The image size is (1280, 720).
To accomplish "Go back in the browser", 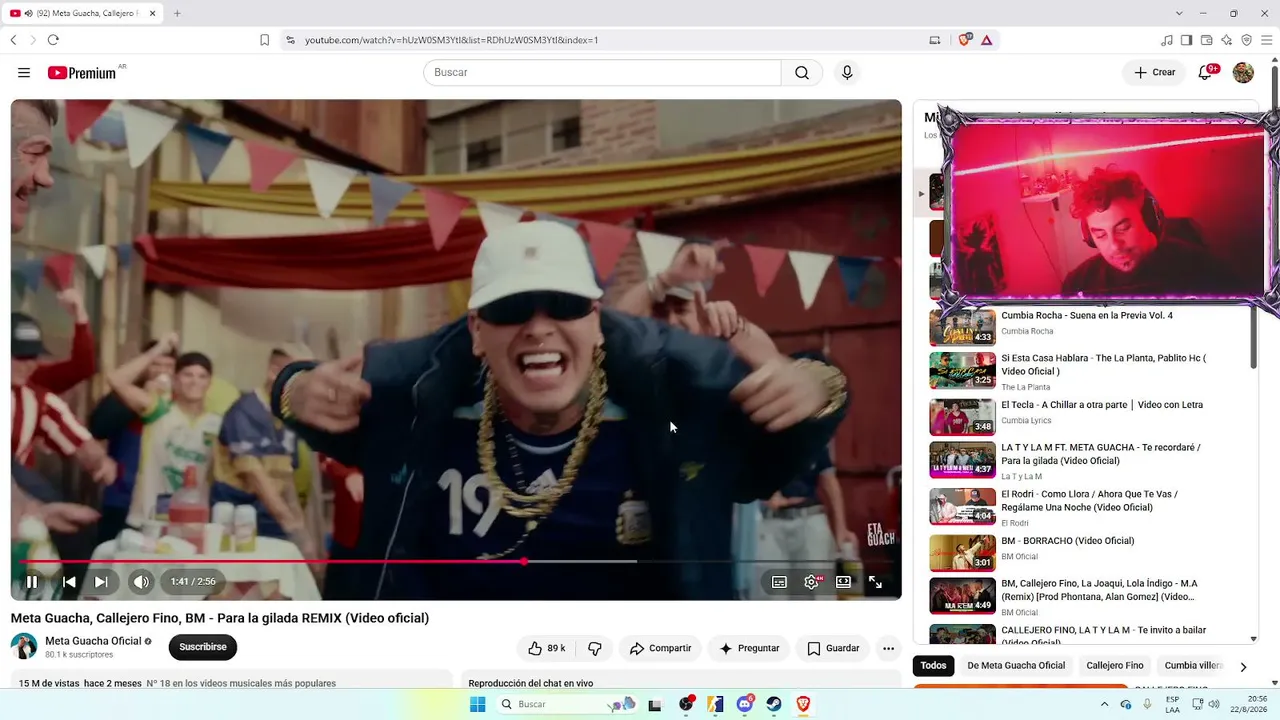I will point(13,40).
